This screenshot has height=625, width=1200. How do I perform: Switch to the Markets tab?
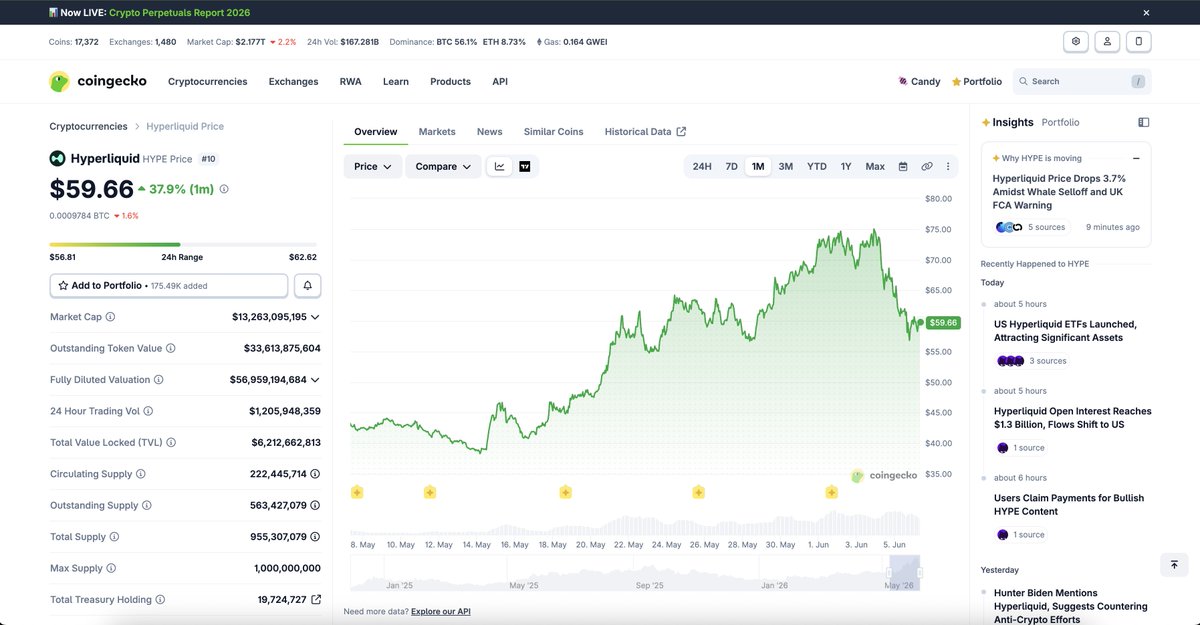coord(437,132)
